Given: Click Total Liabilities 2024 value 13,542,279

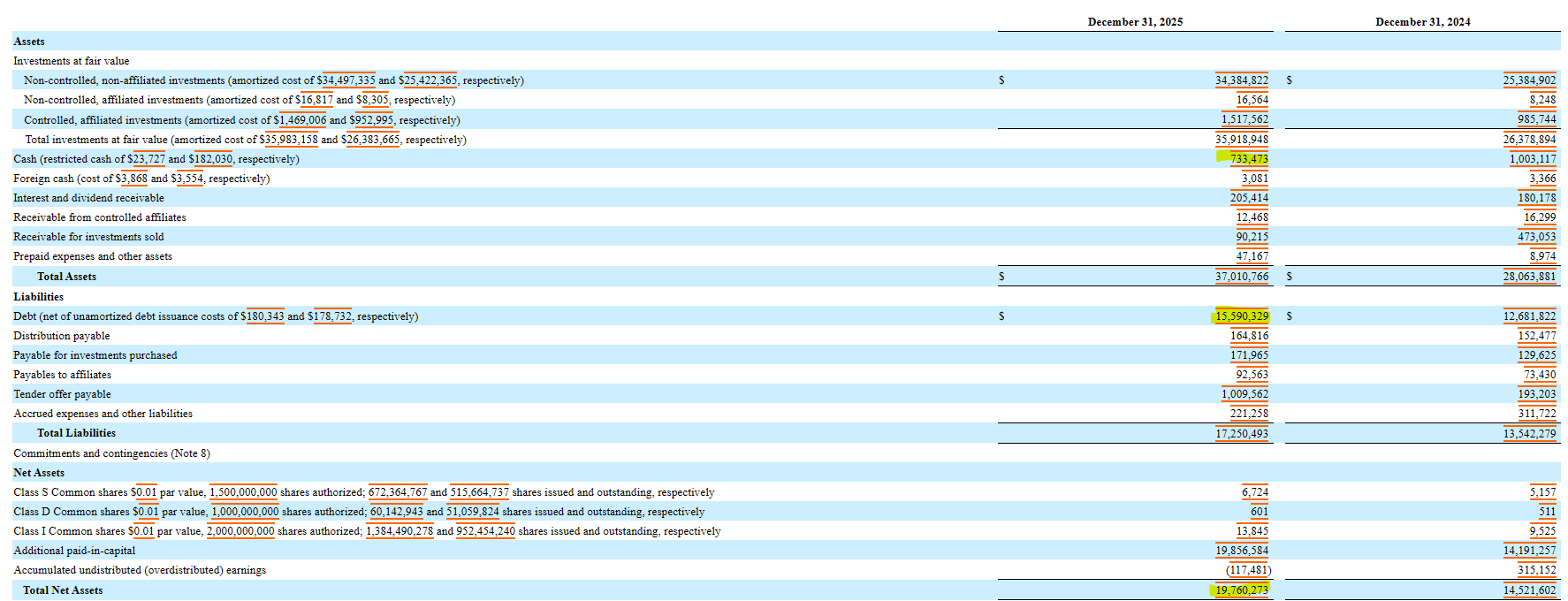Looking at the screenshot, I should coord(1529,434).
